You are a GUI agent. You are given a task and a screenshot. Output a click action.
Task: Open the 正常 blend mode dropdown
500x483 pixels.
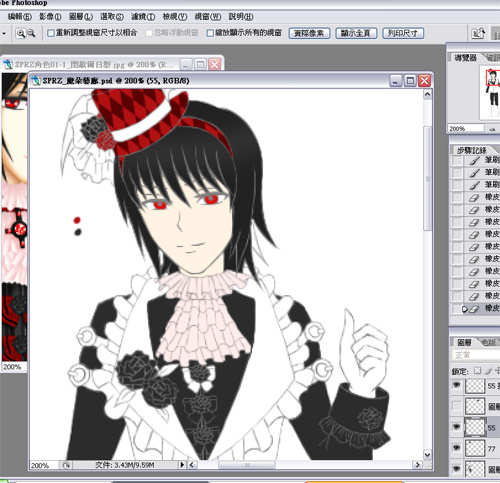[x=476, y=355]
